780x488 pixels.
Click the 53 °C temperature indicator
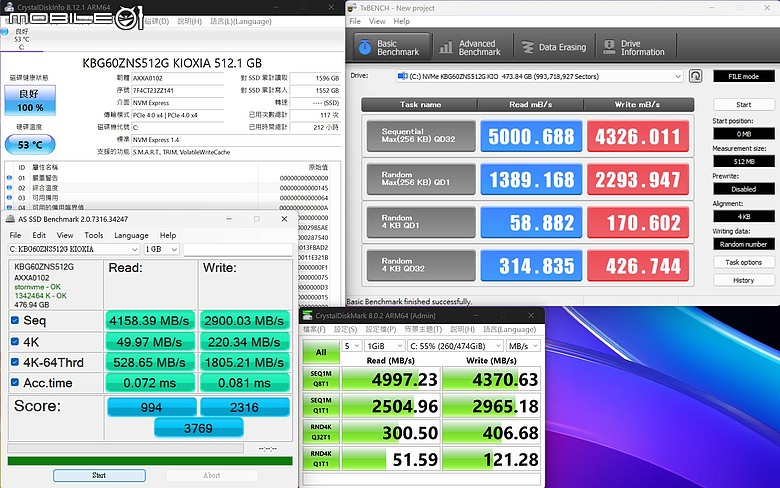[x=30, y=145]
